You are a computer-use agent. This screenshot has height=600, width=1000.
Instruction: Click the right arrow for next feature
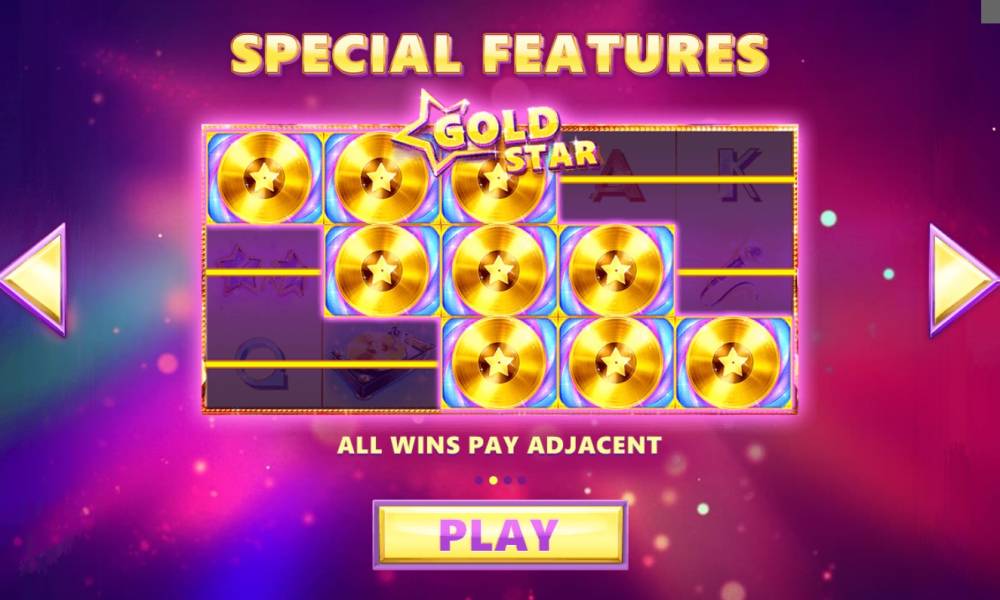[x=964, y=279]
